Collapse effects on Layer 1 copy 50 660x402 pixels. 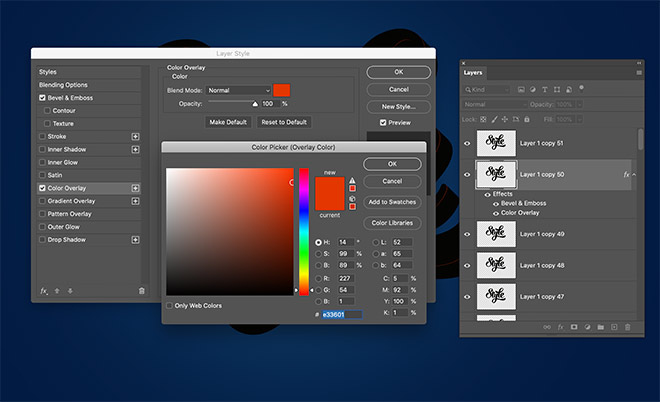click(x=635, y=174)
